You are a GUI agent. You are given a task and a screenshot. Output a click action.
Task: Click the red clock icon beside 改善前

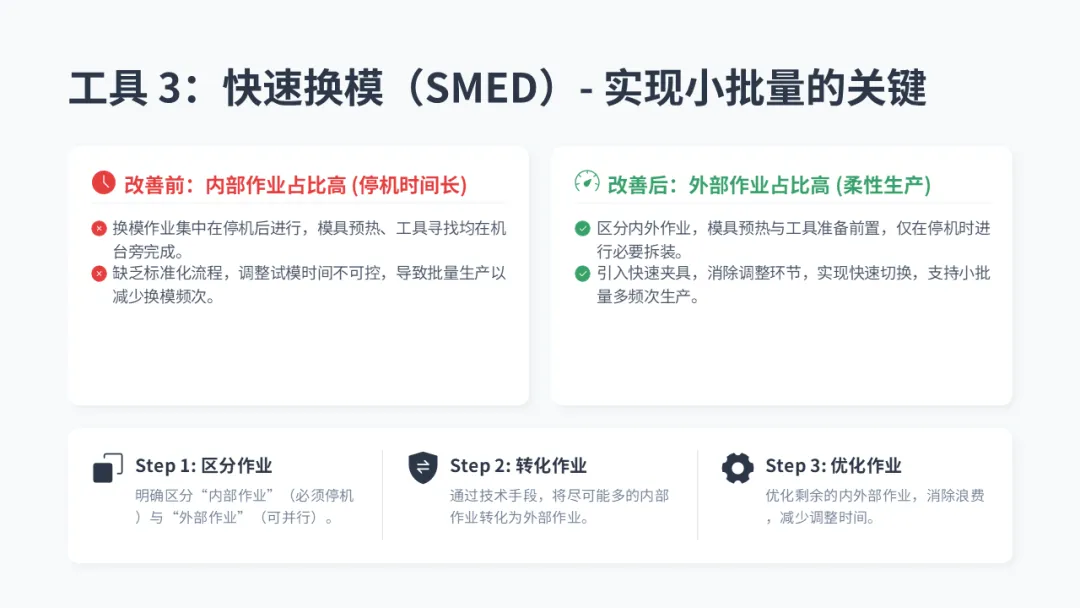tap(103, 183)
